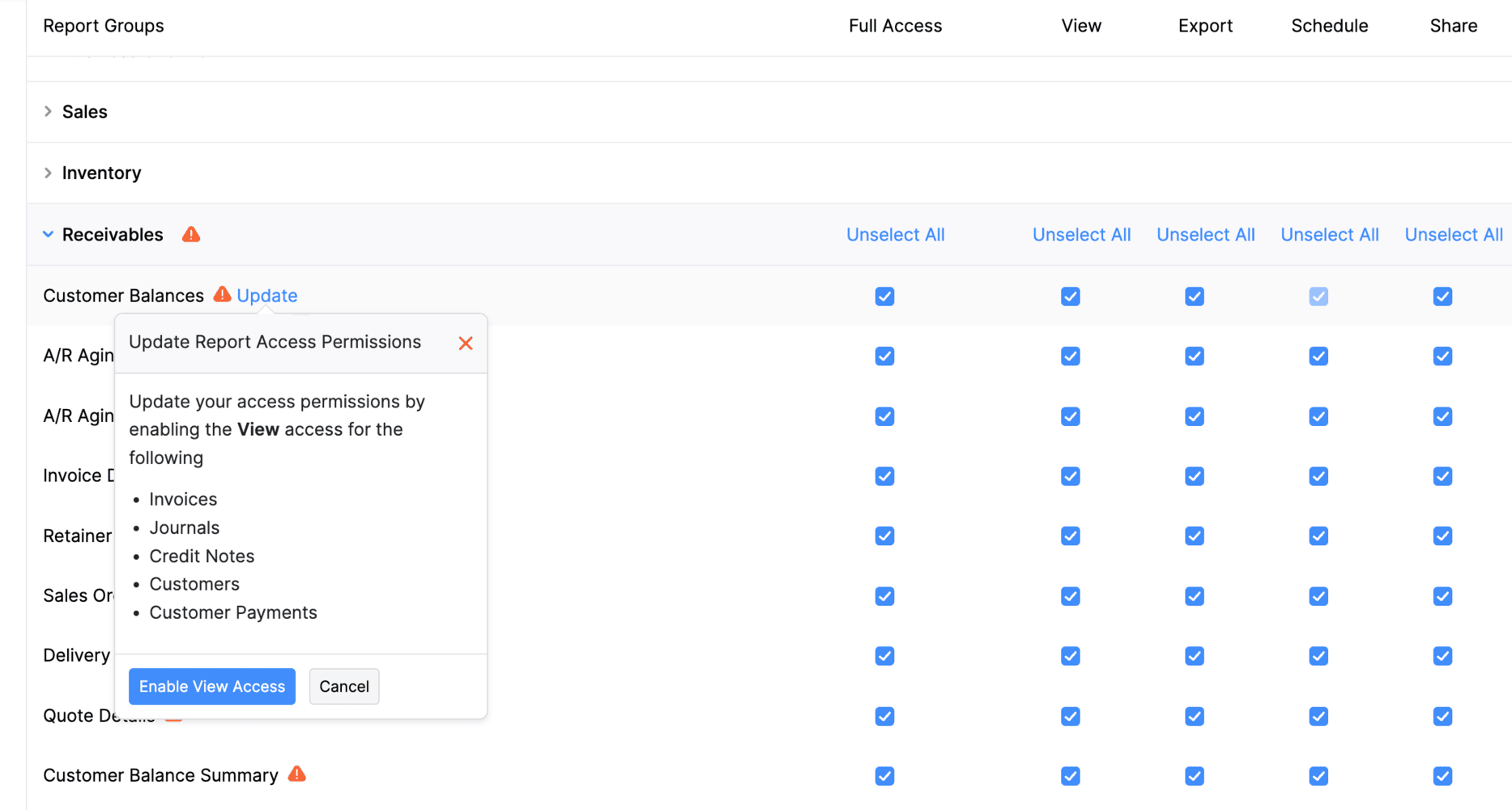Image resolution: width=1512 pixels, height=810 pixels.
Task: Click Unselect All under View column
Action: (x=1081, y=235)
